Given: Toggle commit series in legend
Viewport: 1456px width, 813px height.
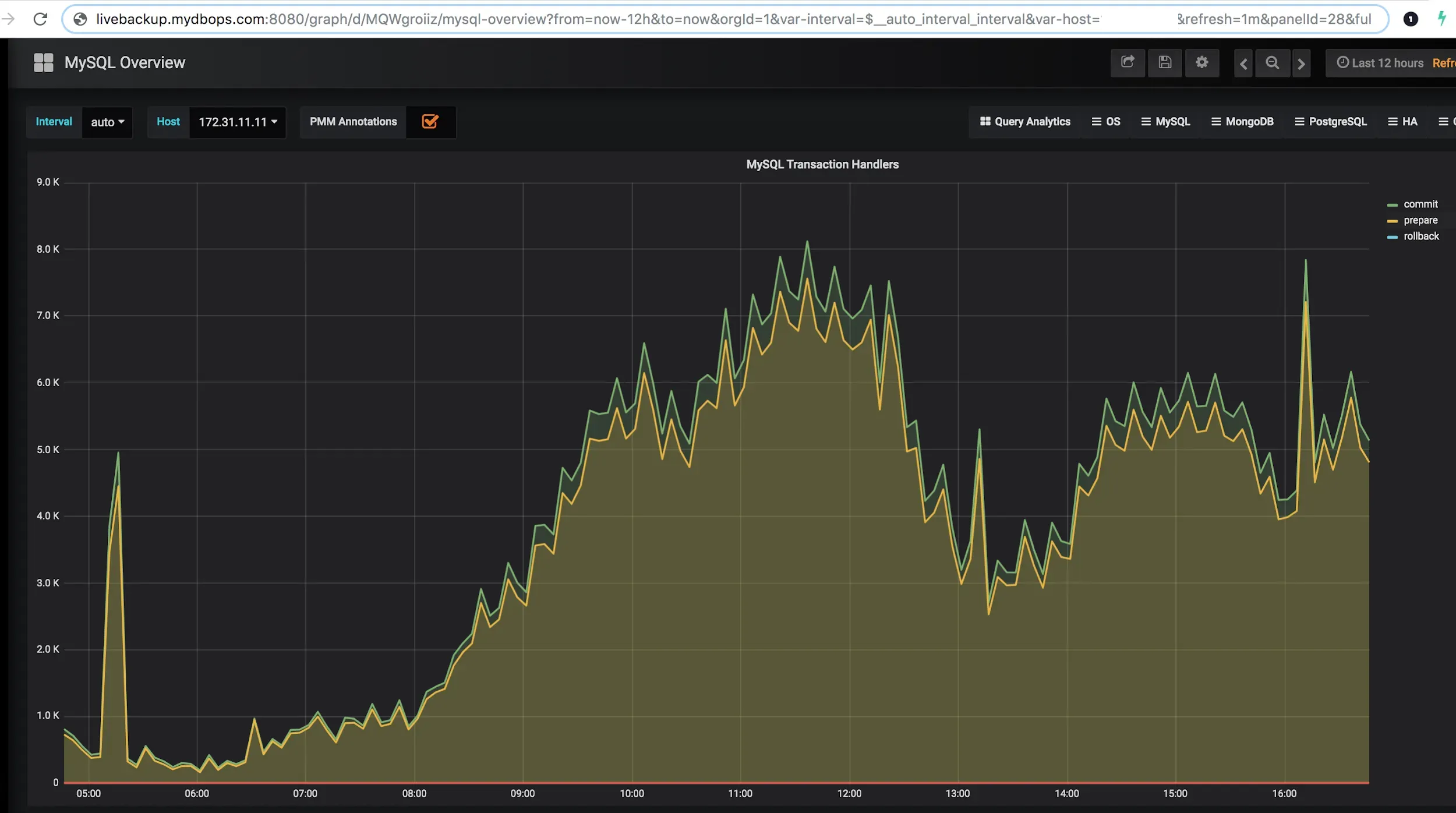Looking at the screenshot, I should pos(1420,204).
